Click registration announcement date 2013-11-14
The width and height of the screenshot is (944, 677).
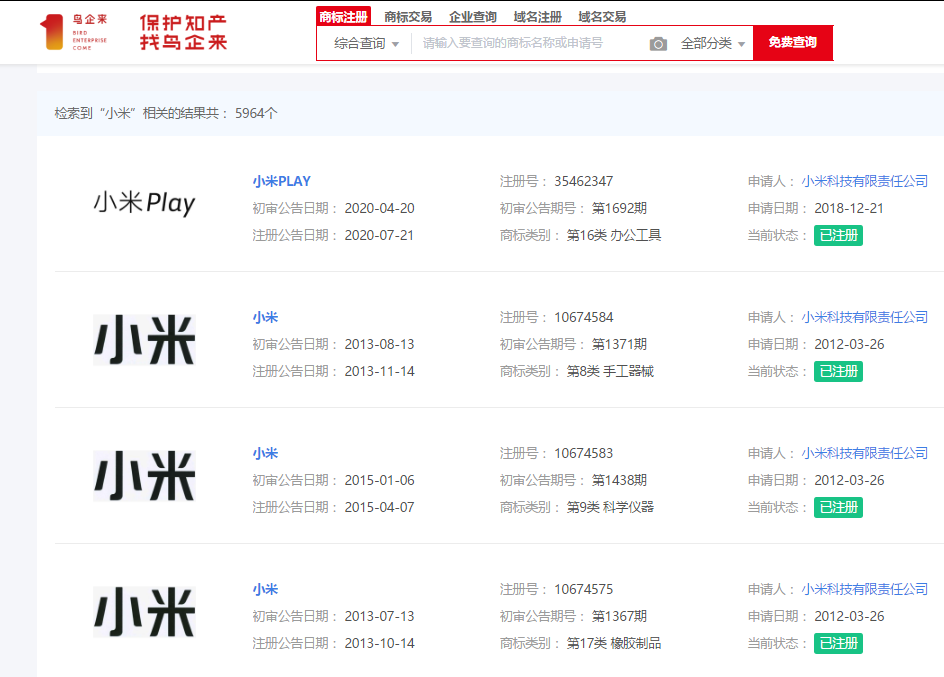tap(379, 371)
